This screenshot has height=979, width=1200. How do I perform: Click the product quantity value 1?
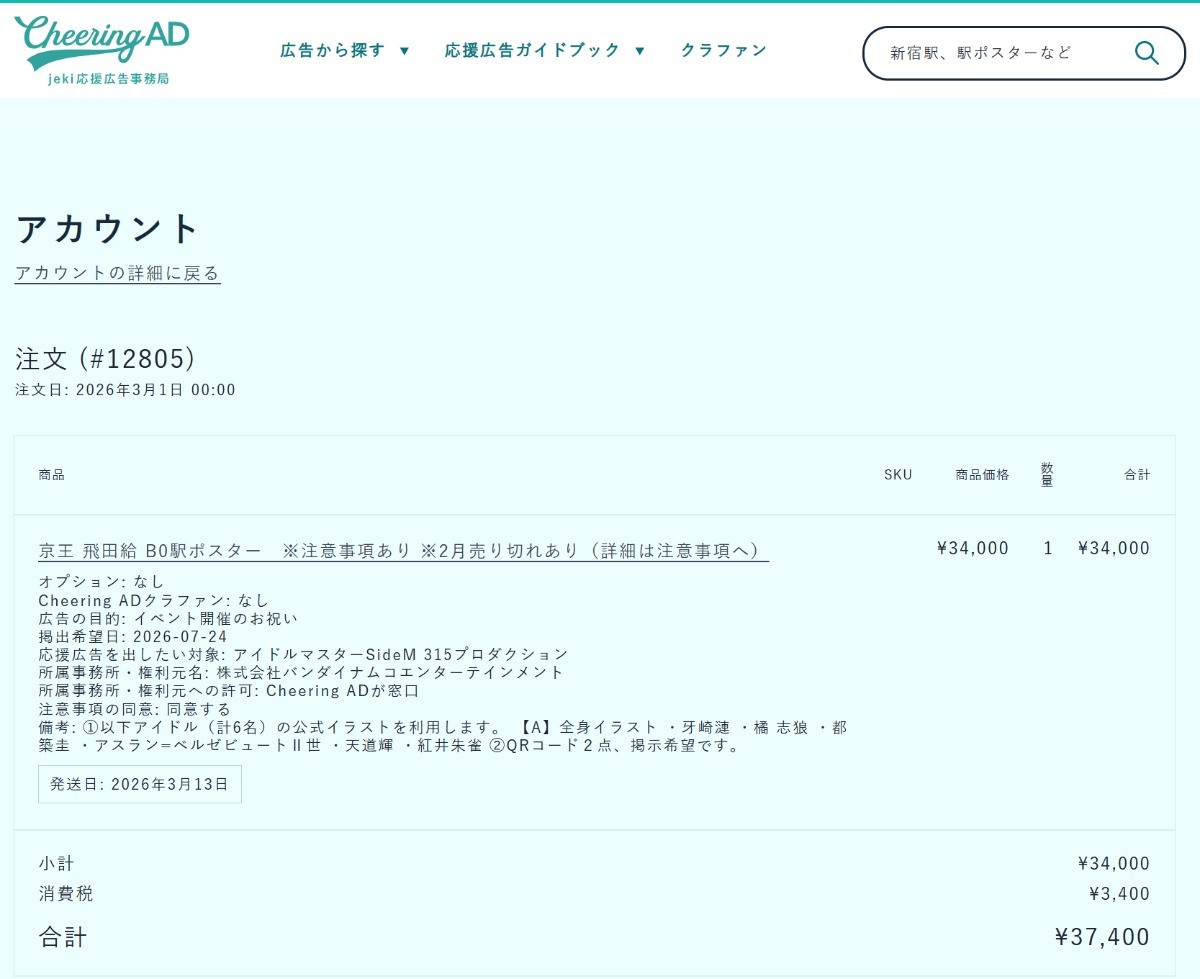1048,548
